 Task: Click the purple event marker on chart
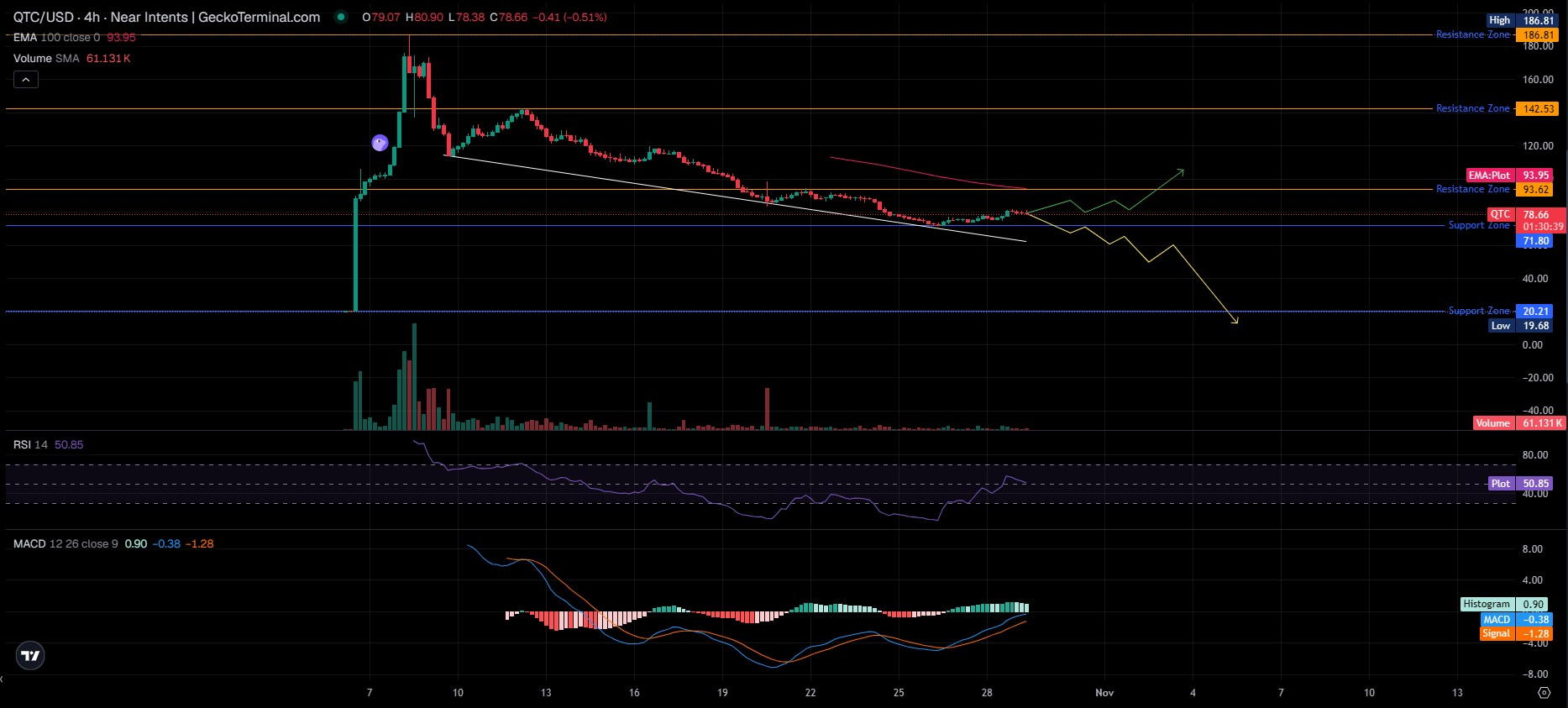tap(380, 143)
